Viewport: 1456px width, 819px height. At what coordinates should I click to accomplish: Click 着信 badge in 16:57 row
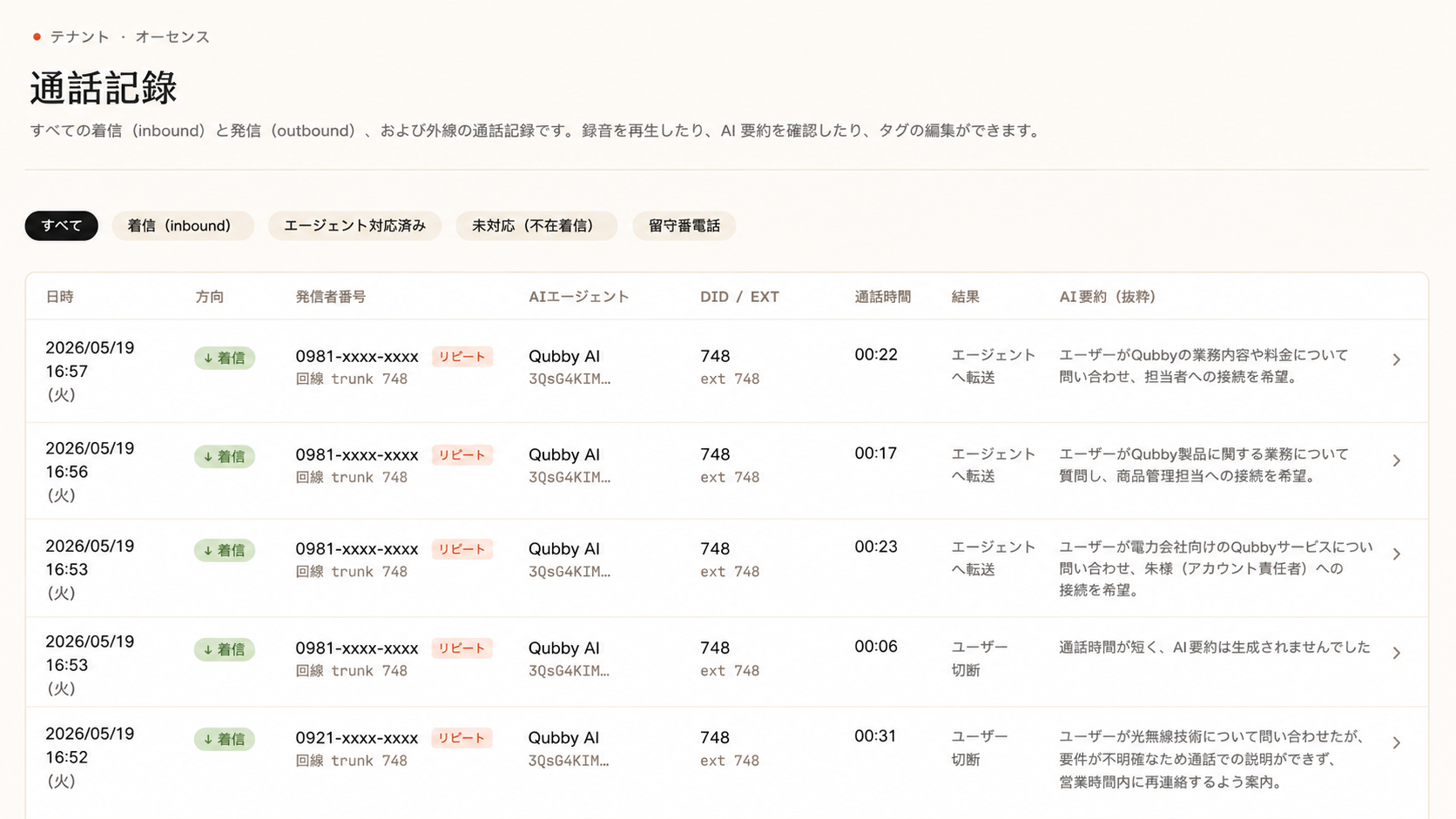[x=225, y=358]
